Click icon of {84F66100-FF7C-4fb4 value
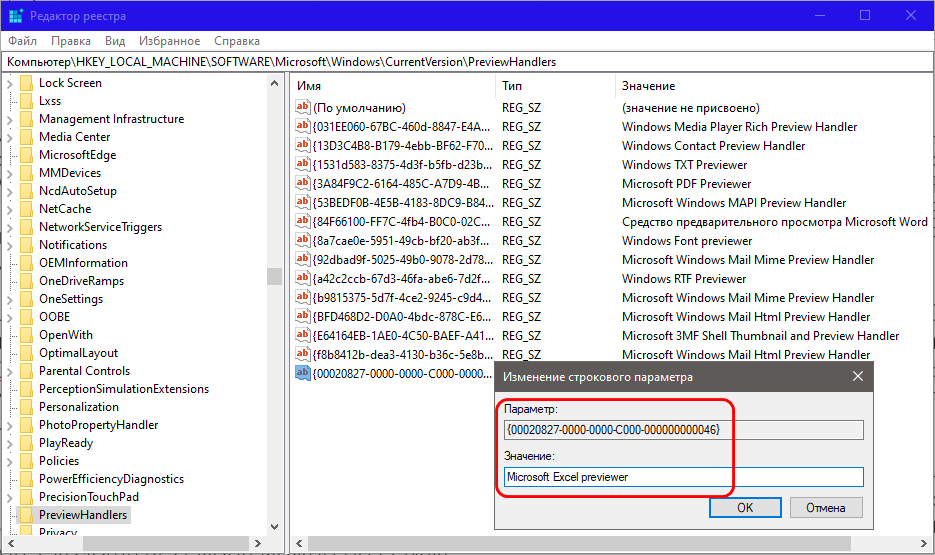The image size is (935, 555). point(303,222)
